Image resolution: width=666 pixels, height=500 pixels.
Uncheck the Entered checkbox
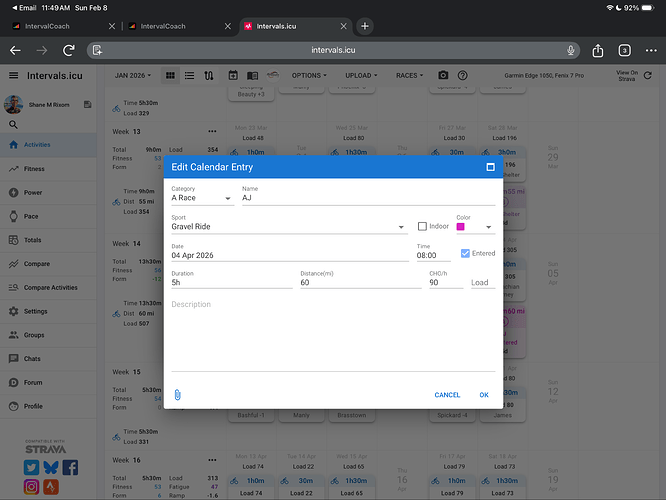(465, 254)
